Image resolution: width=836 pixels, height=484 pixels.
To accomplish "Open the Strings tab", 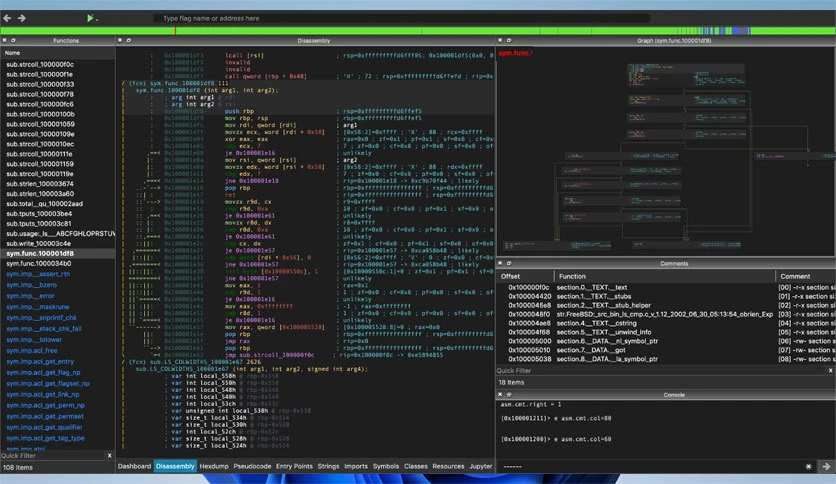I will click(x=328, y=466).
